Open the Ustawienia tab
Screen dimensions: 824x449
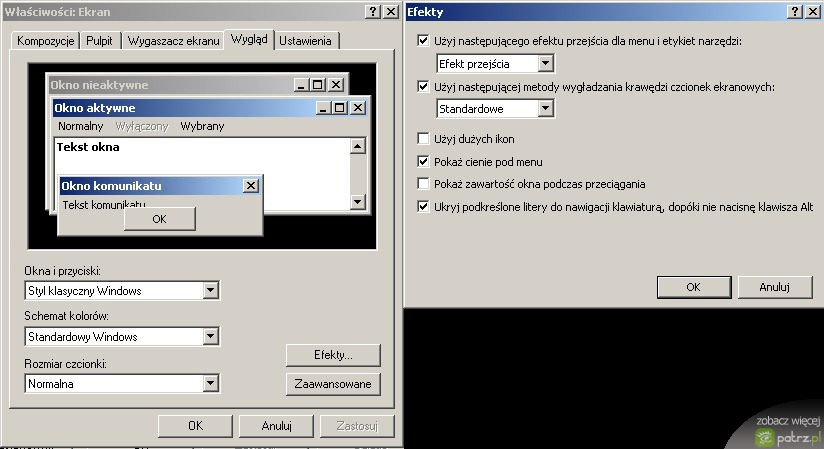pyautogui.click(x=308, y=41)
